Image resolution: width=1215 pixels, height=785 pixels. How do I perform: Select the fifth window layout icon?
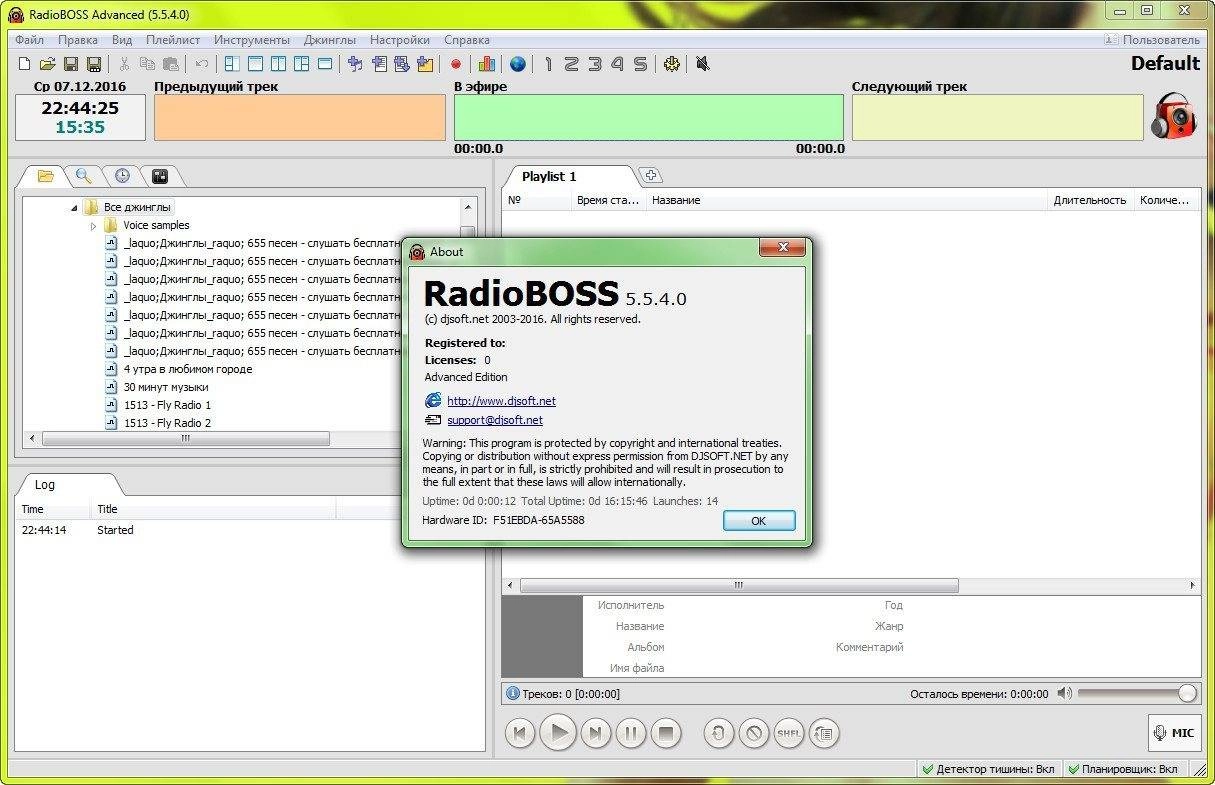coord(324,64)
